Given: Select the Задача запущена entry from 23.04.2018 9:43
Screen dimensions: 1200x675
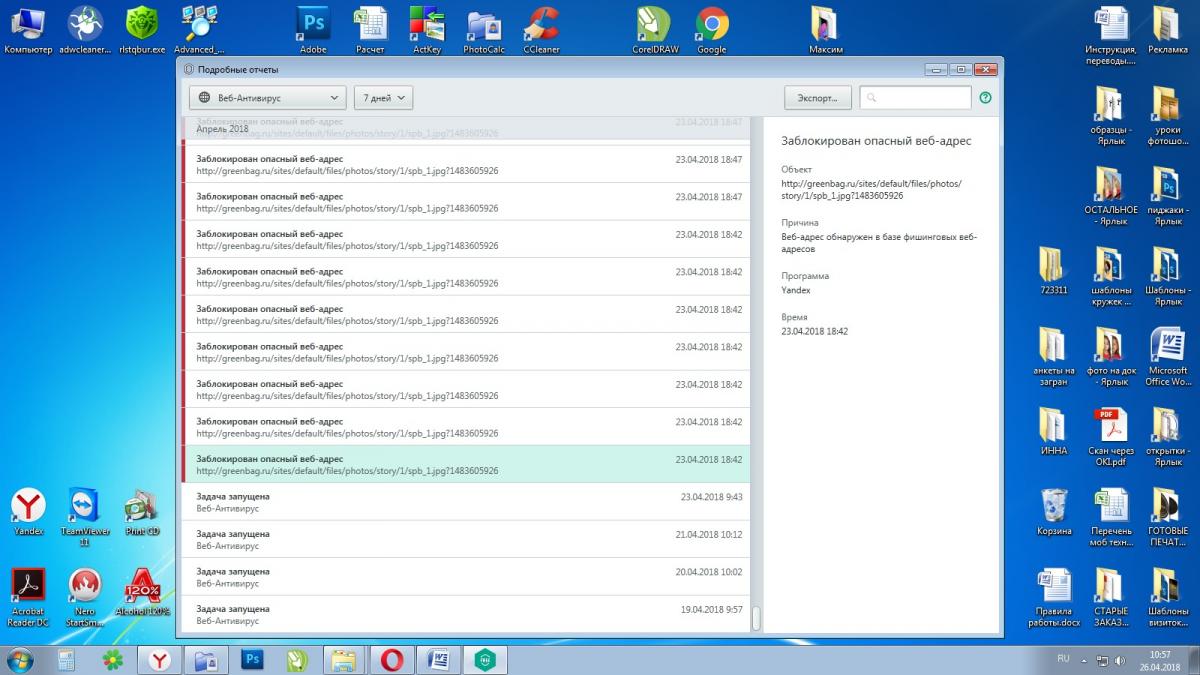Looking at the screenshot, I should coord(465,502).
